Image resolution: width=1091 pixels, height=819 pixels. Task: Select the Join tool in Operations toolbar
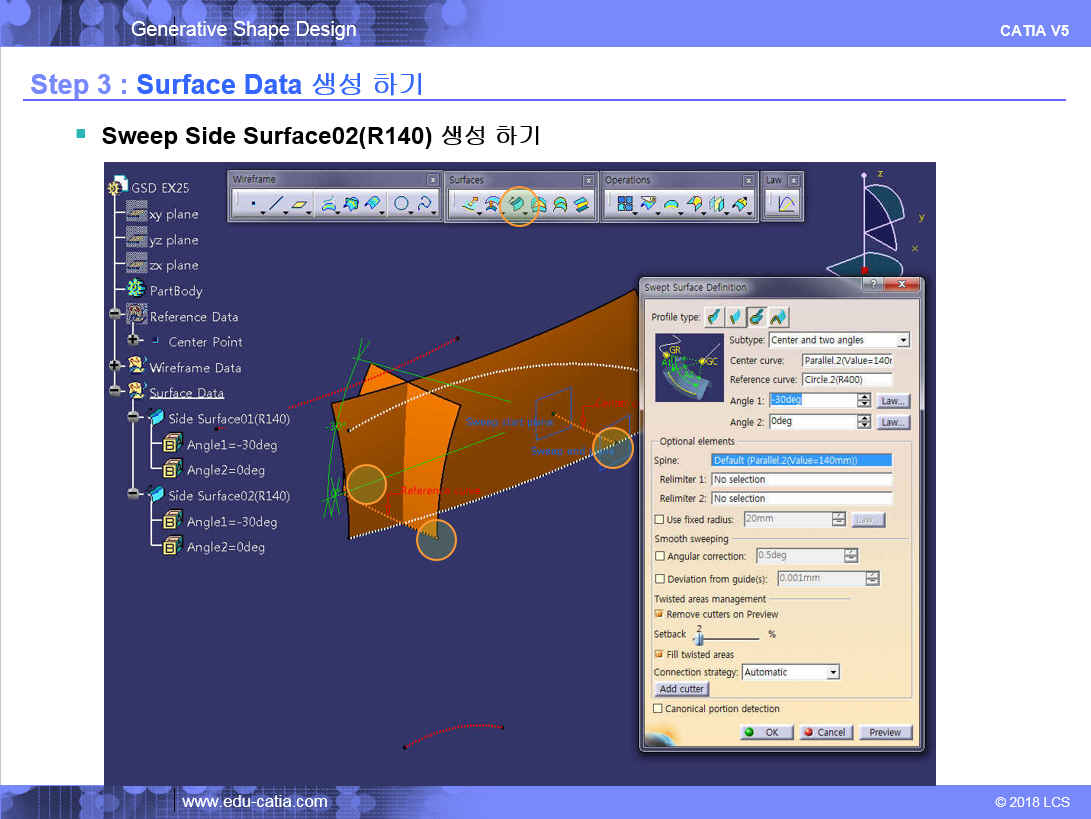coord(625,205)
